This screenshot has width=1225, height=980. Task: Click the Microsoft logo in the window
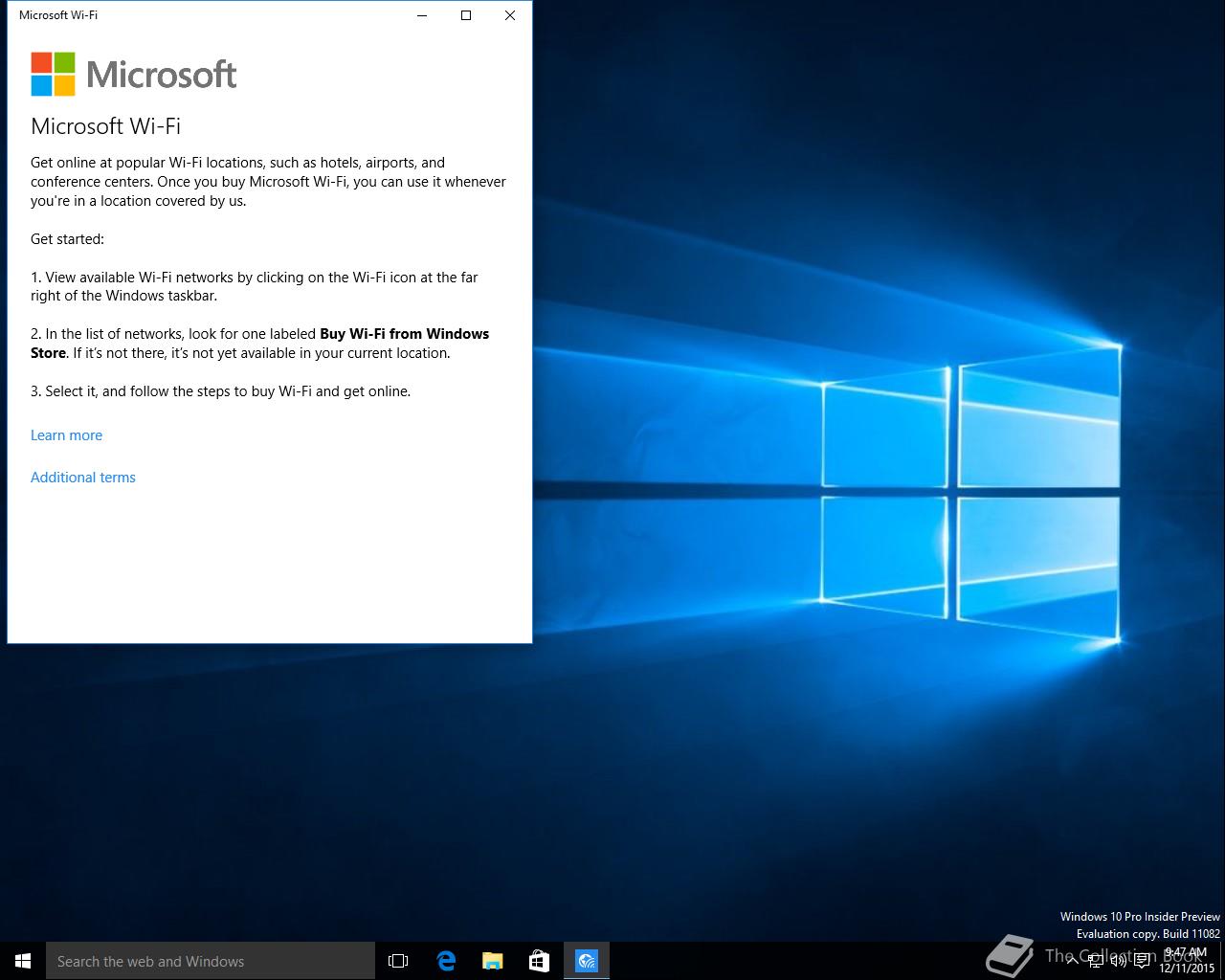point(134,74)
